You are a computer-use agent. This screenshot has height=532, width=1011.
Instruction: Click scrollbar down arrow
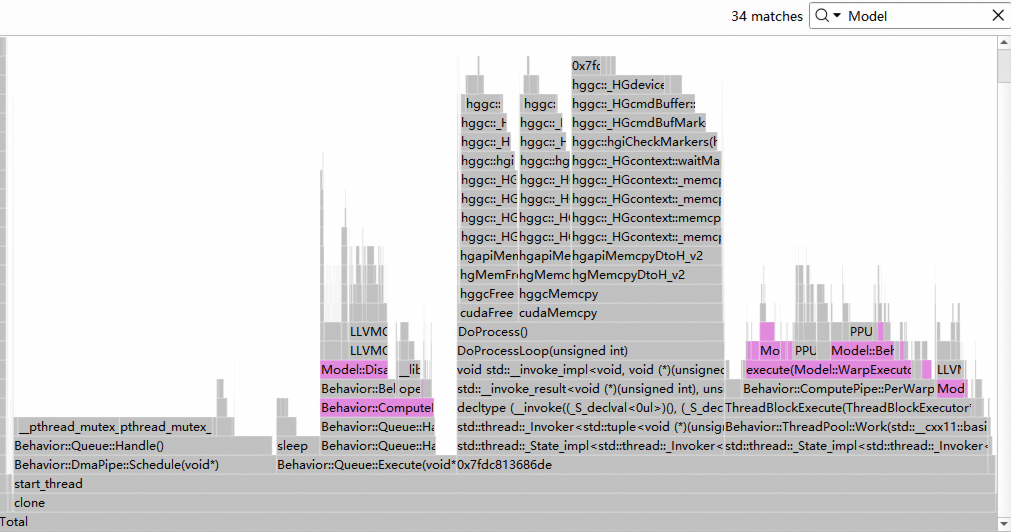[1004, 524]
